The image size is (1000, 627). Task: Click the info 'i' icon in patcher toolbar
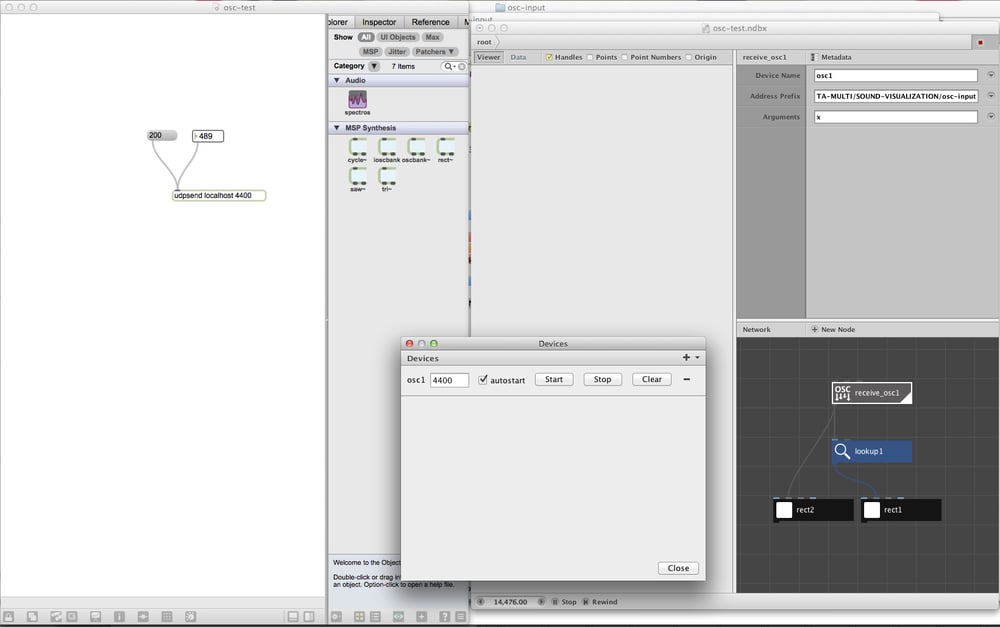119,617
